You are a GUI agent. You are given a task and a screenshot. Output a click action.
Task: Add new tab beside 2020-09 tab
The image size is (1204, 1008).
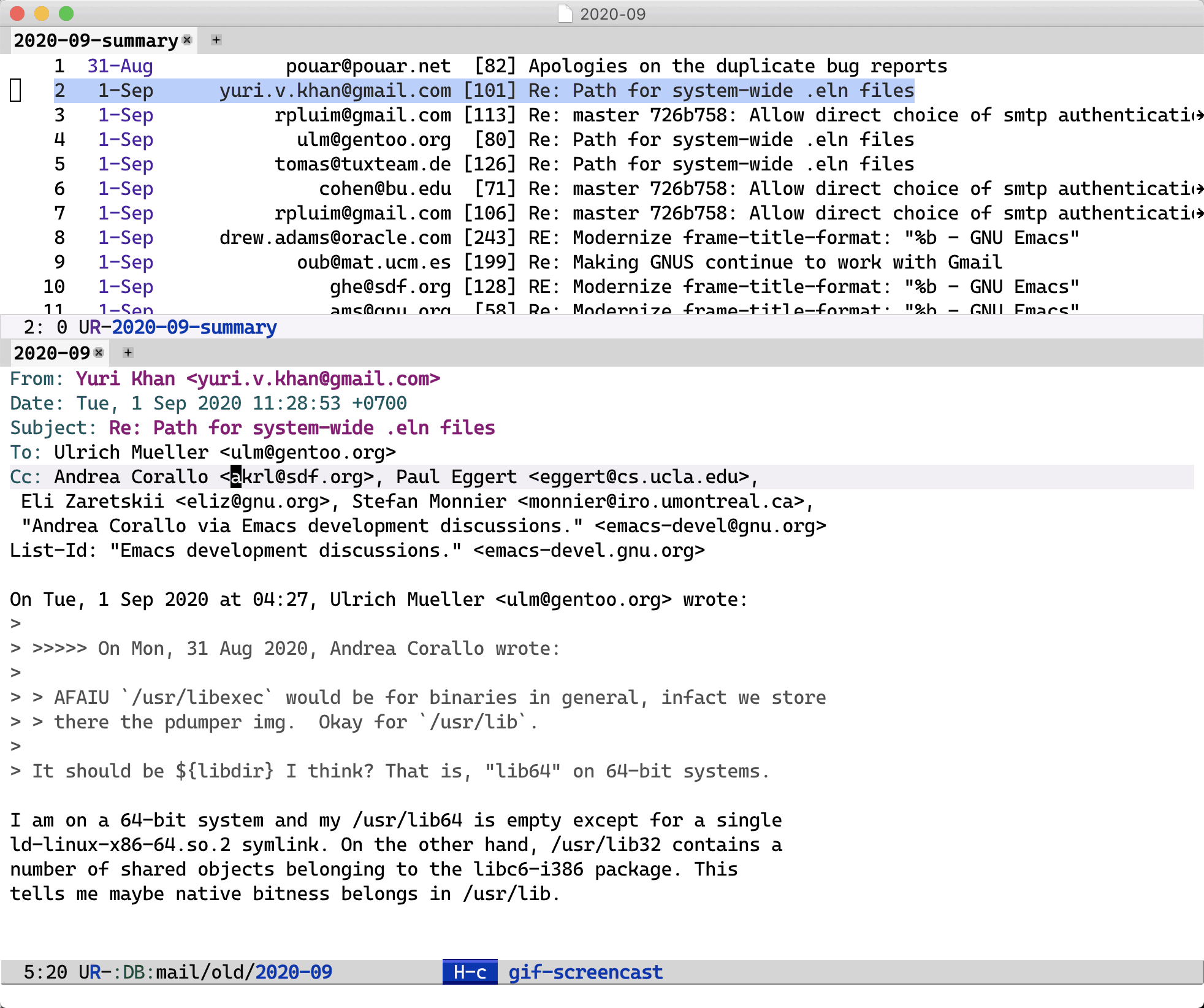tap(128, 353)
